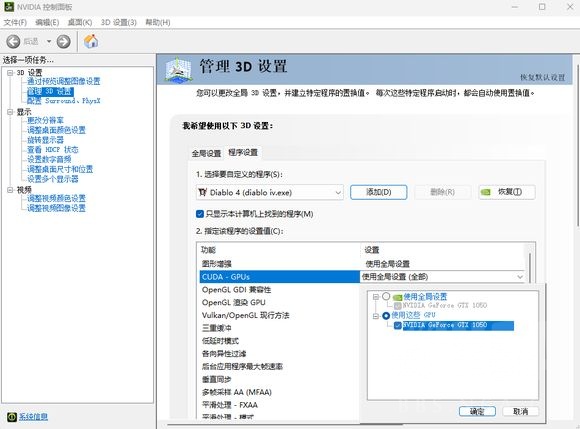Screen dimensions: 580x429
Task: Open CUDA 使用全局设置 (全部) dropdown
Action: click(x=442, y=277)
